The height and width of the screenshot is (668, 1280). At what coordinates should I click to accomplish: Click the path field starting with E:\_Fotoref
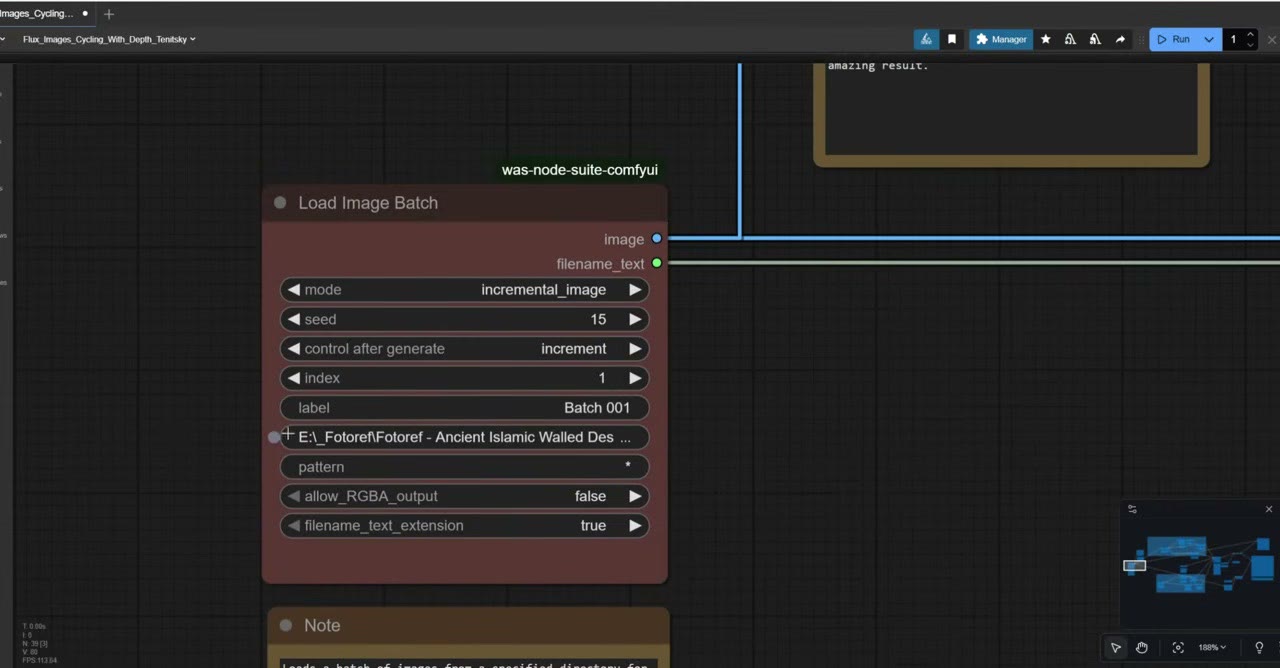[464, 437]
